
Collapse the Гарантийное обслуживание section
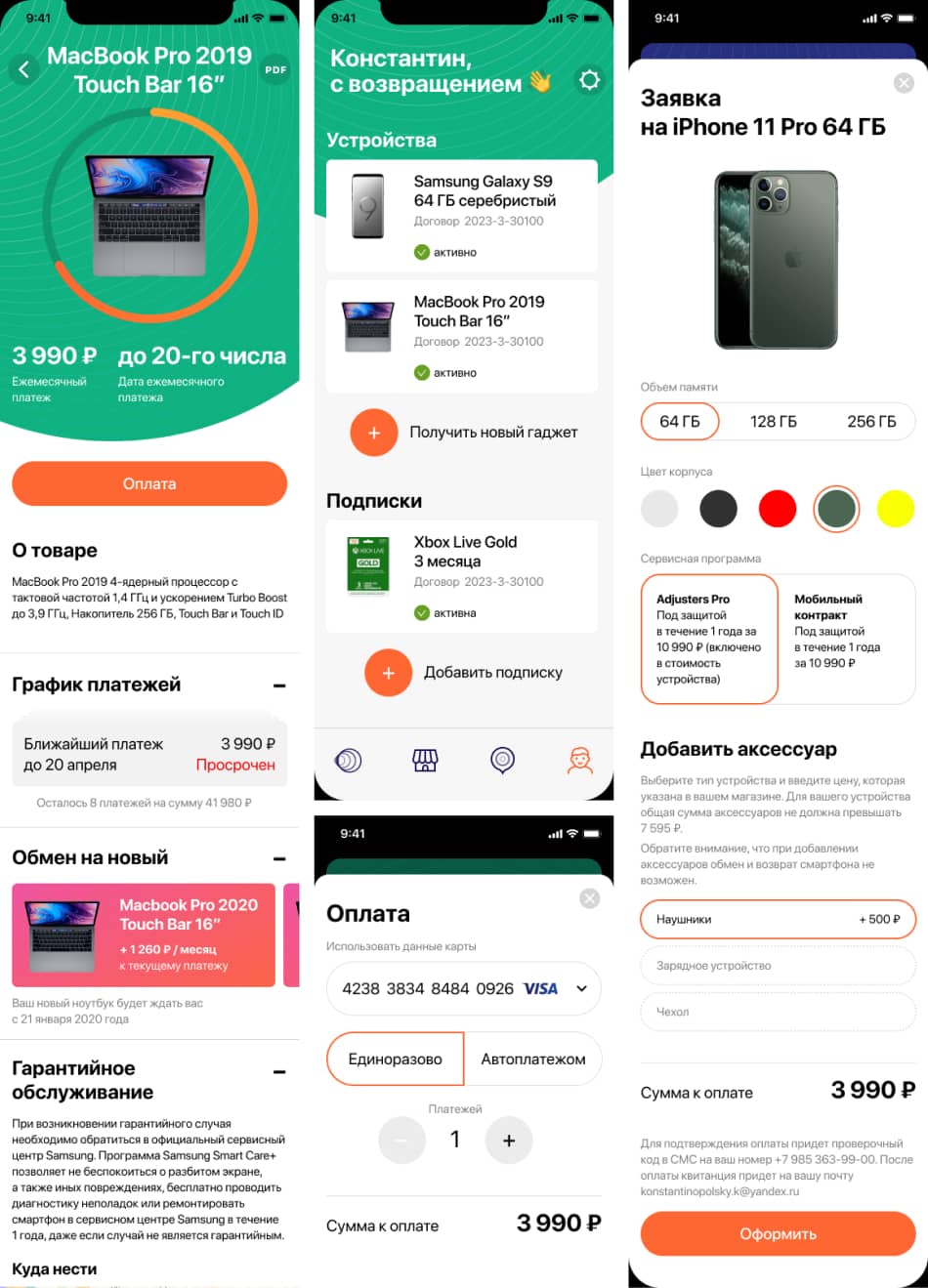click(x=279, y=1071)
